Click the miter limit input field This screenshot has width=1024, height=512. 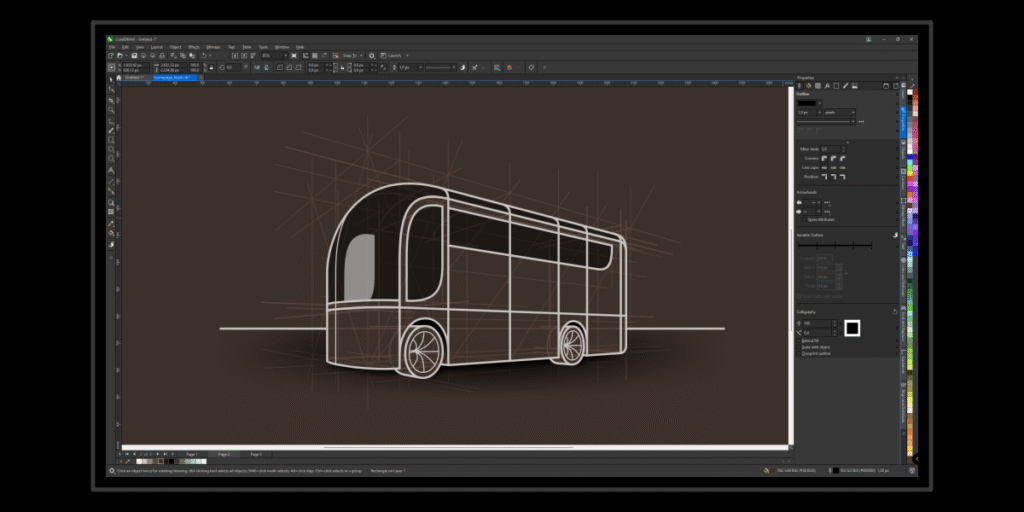coord(833,149)
